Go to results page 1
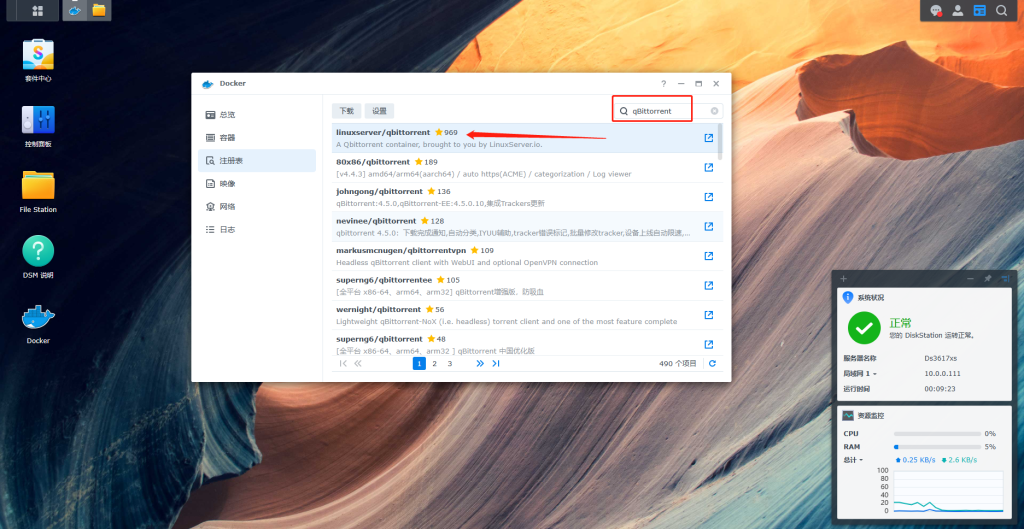The image size is (1024, 529). point(419,363)
